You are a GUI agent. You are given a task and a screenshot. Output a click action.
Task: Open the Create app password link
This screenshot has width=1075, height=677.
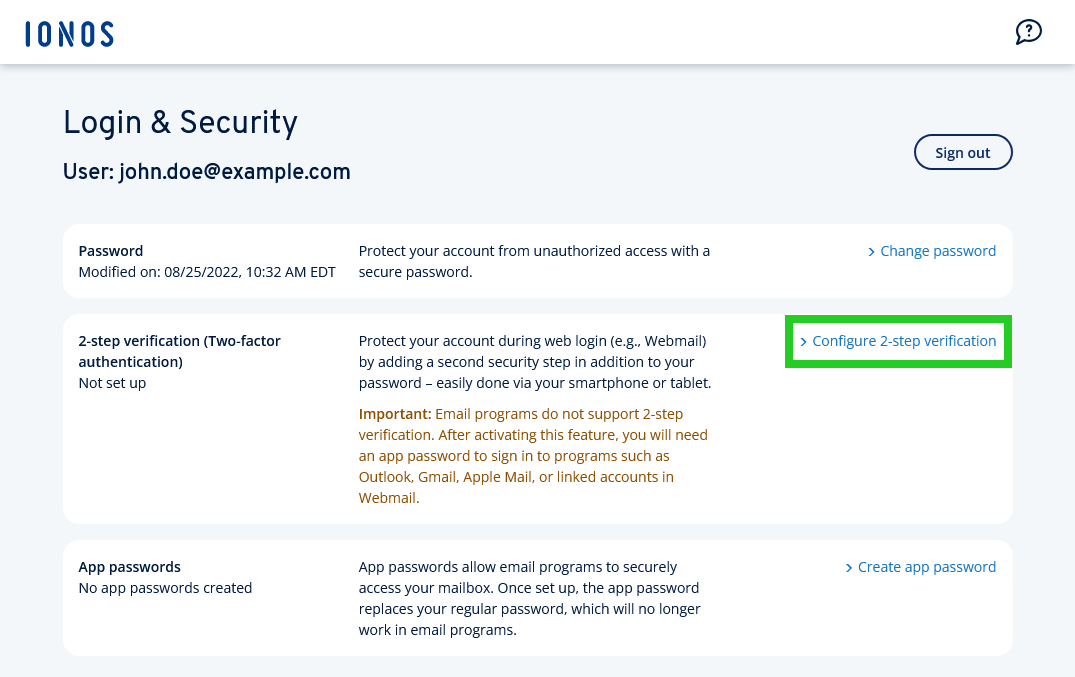926,567
